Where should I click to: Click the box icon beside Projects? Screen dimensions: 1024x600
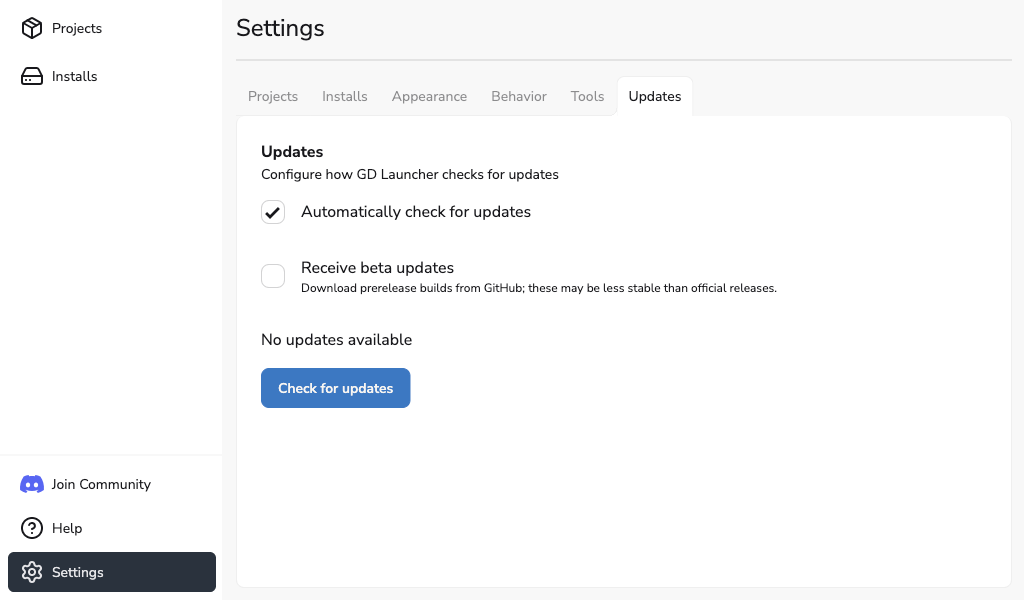[x=30, y=28]
